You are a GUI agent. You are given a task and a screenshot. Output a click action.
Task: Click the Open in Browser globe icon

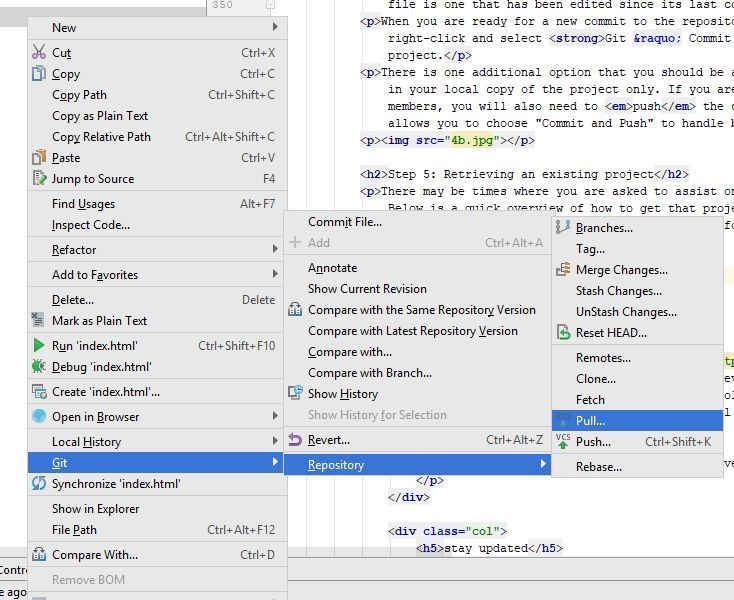coord(39,417)
